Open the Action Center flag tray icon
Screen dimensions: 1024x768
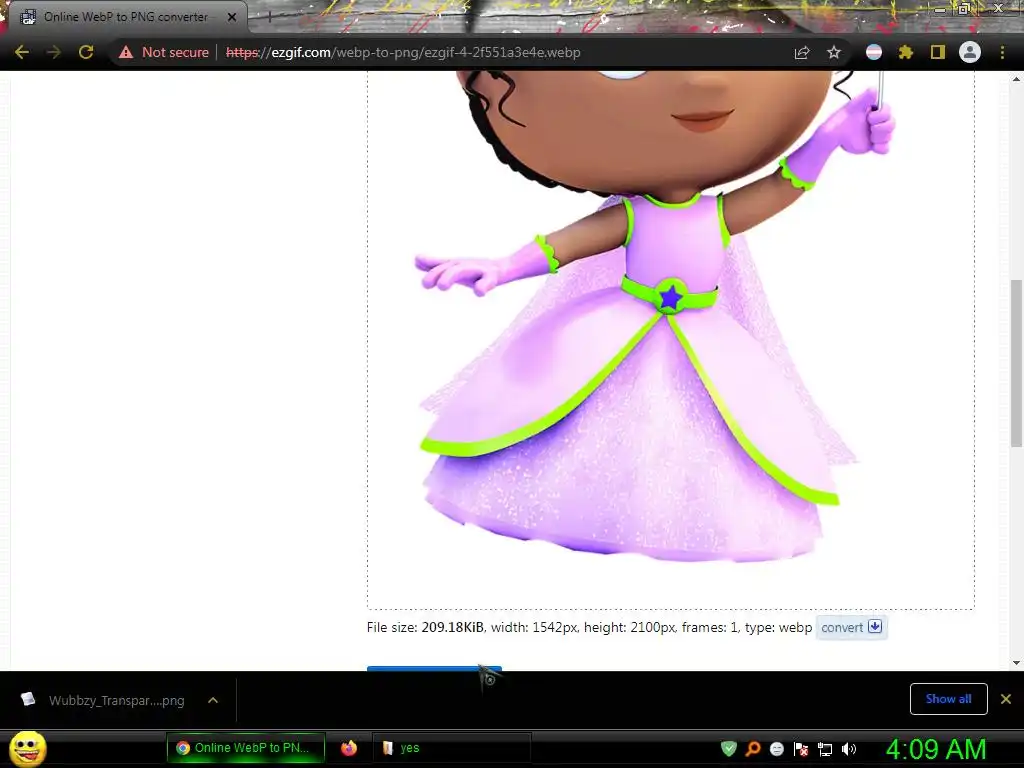point(801,748)
